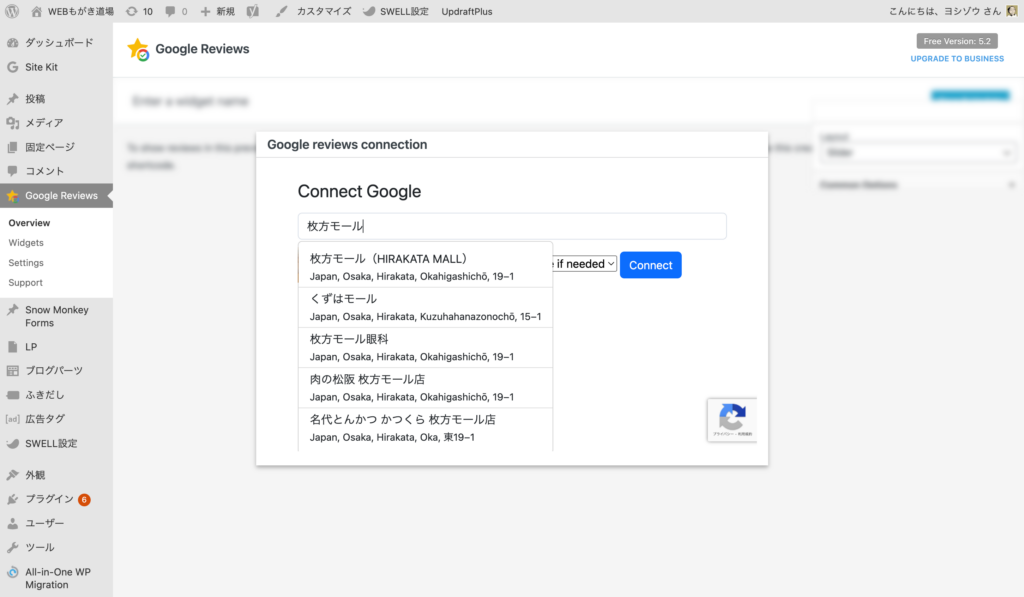1024x597 pixels.
Task: Open the Support submenu item
Action: coord(25,282)
